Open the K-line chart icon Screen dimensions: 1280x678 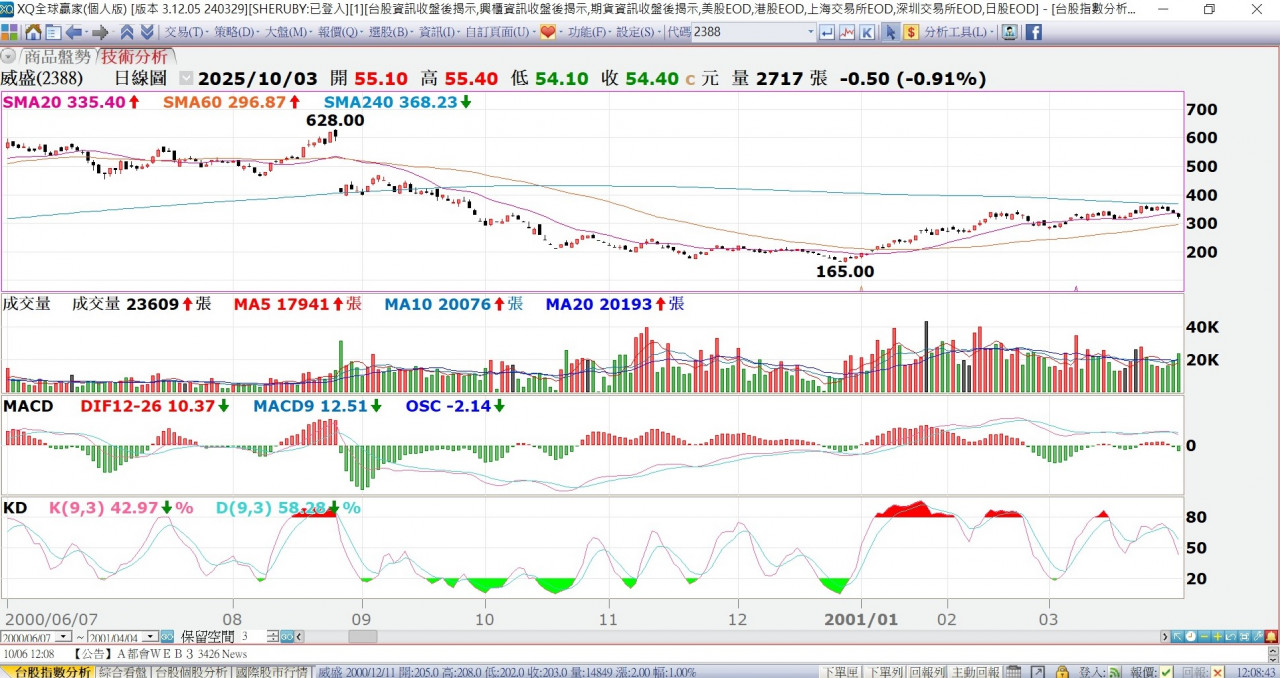point(866,32)
